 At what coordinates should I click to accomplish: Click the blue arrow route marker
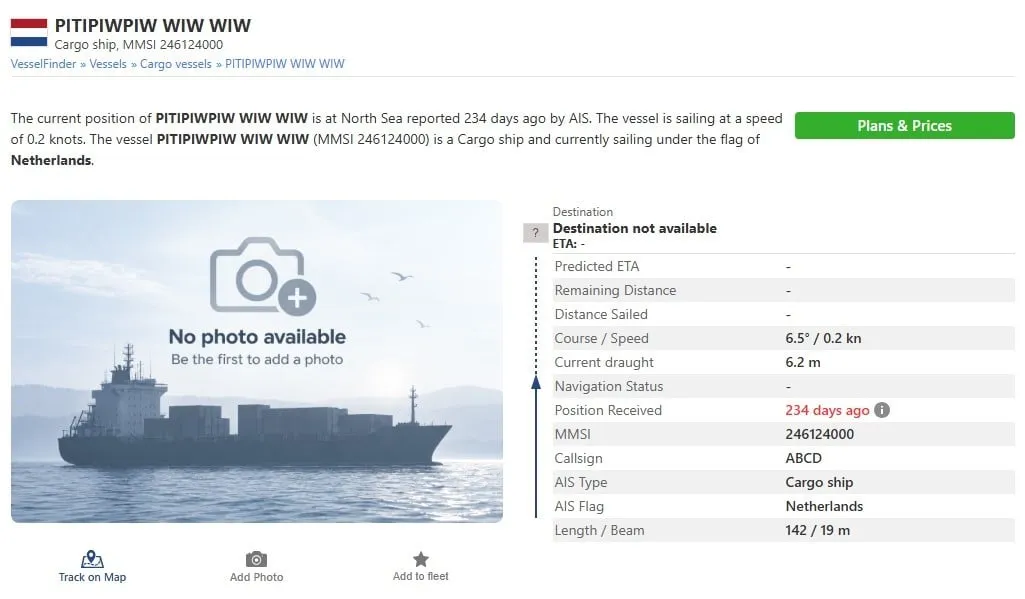click(536, 383)
